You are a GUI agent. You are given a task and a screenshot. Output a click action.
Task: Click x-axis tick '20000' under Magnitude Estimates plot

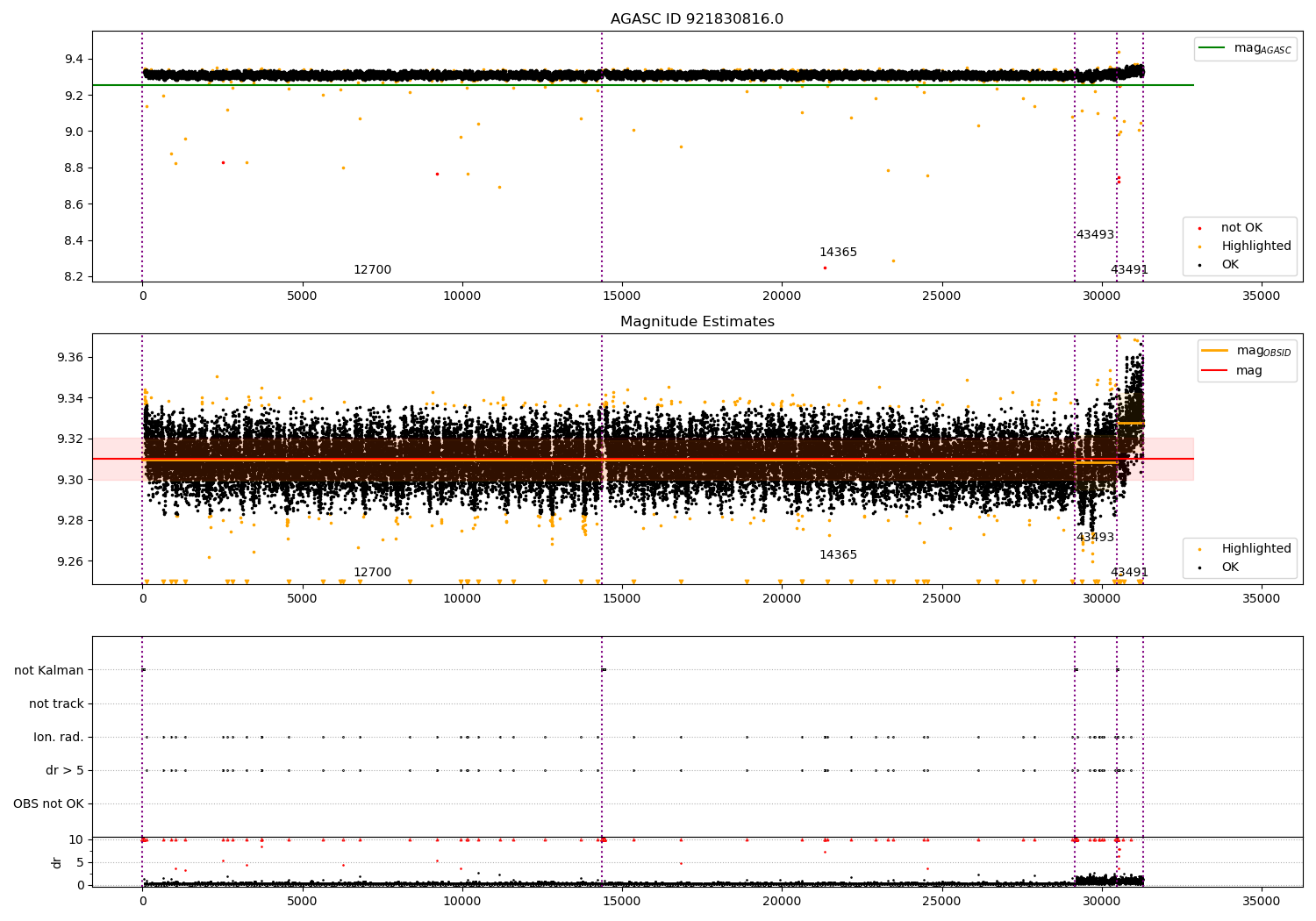click(782, 599)
